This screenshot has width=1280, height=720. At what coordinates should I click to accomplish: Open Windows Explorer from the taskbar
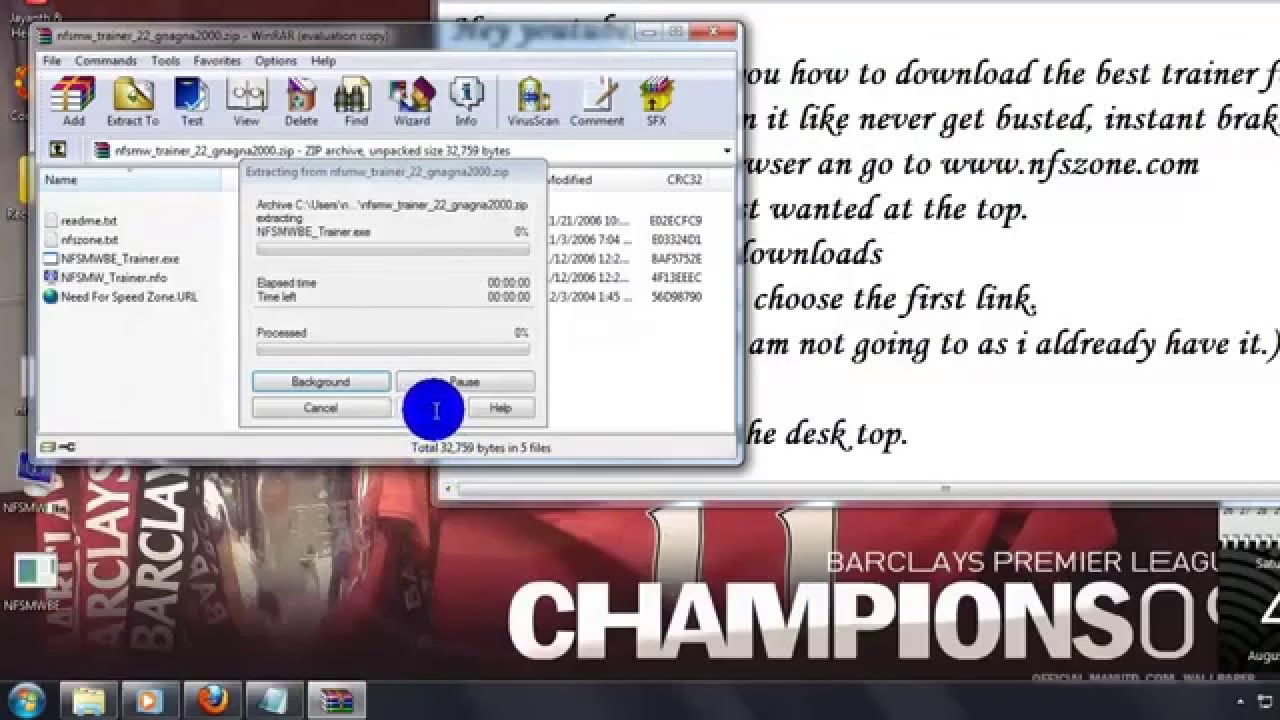click(88, 699)
